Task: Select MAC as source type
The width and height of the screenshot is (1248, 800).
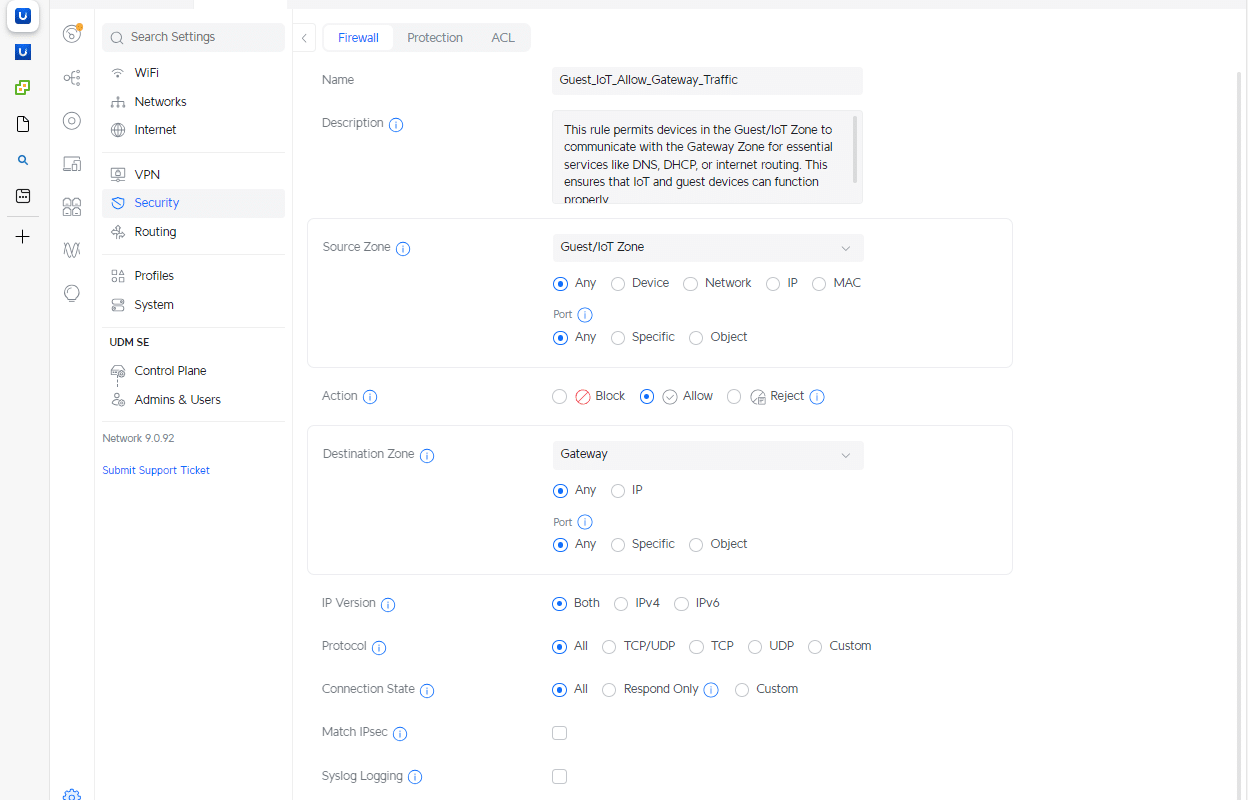Action: coord(819,284)
